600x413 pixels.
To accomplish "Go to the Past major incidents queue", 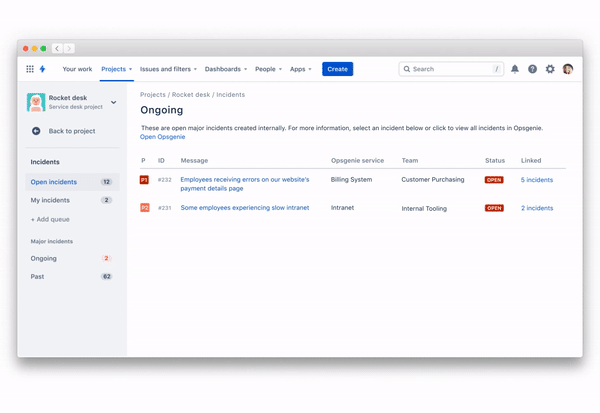I will tap(38, 276).
